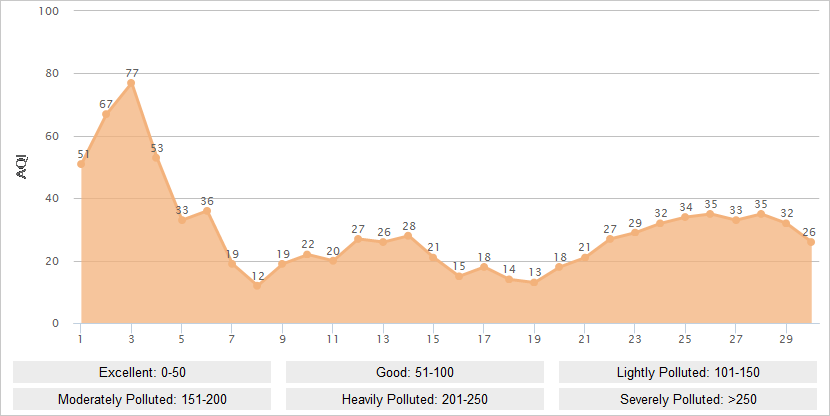Select the data point labeled 36

click(207, 211)
